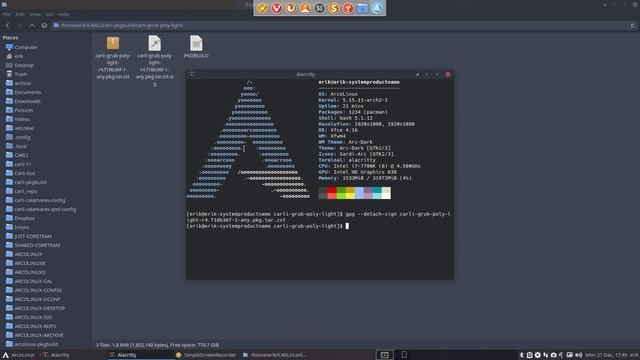Click the light blue swatch in neofetch palette

[359, 193]
